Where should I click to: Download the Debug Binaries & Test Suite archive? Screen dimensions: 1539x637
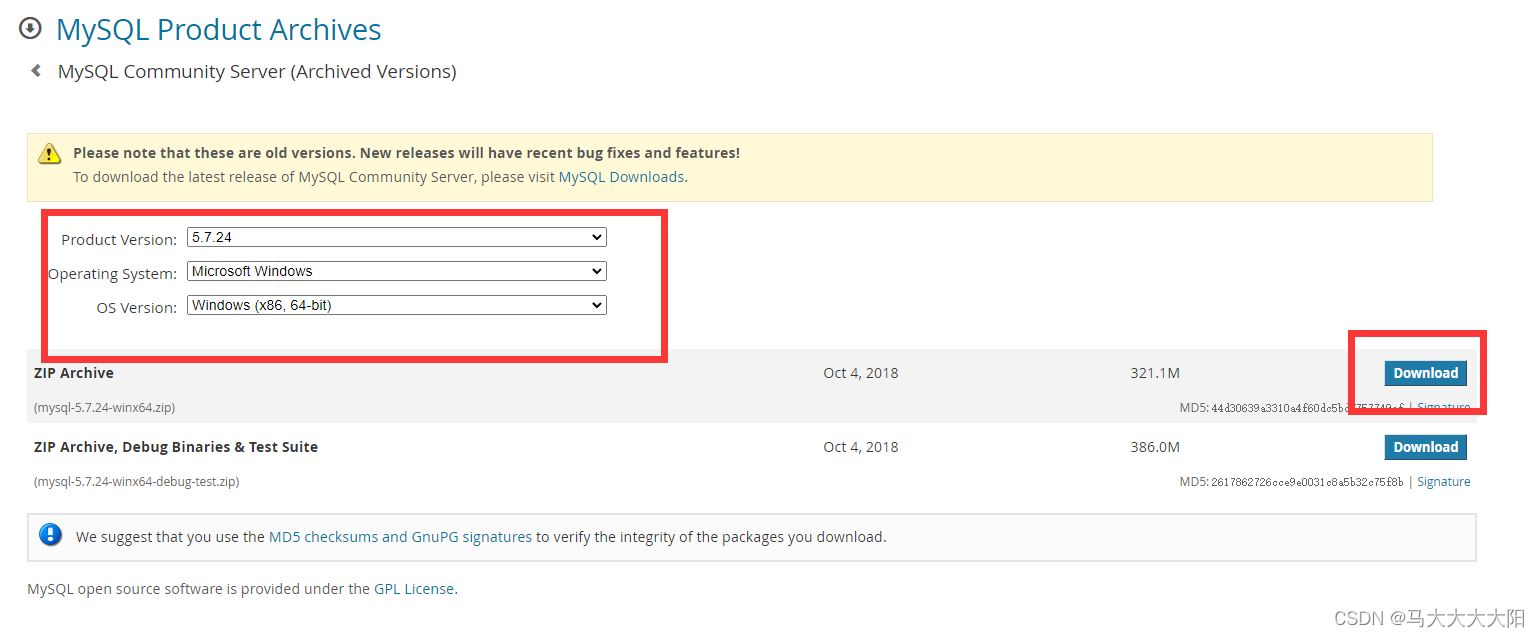(1425, 447)
